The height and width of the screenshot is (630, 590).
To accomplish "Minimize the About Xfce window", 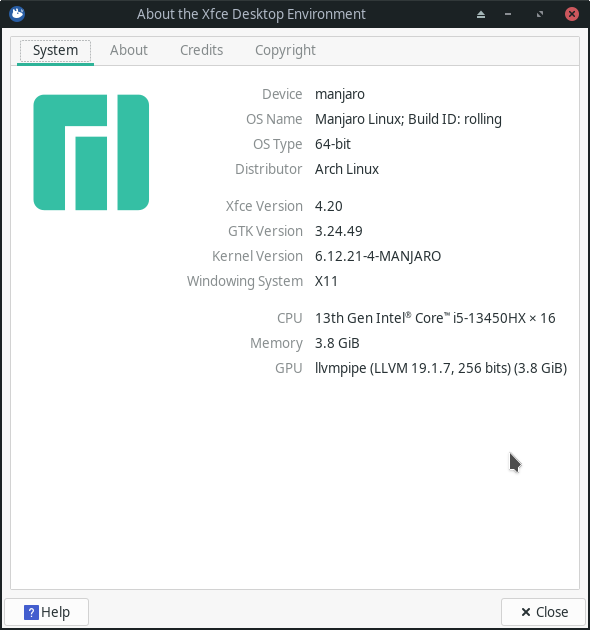I will [508, 14].
